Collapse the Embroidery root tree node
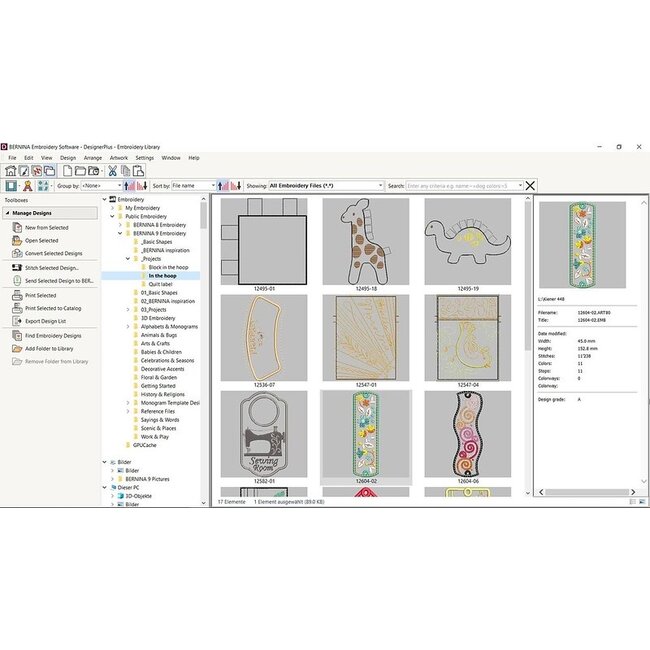 coord(104,199)
